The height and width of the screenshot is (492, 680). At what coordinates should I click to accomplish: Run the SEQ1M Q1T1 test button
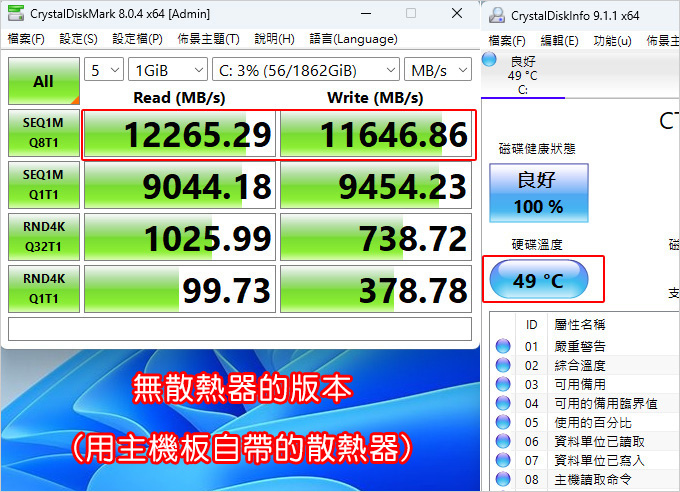click(x=44, y=185)
